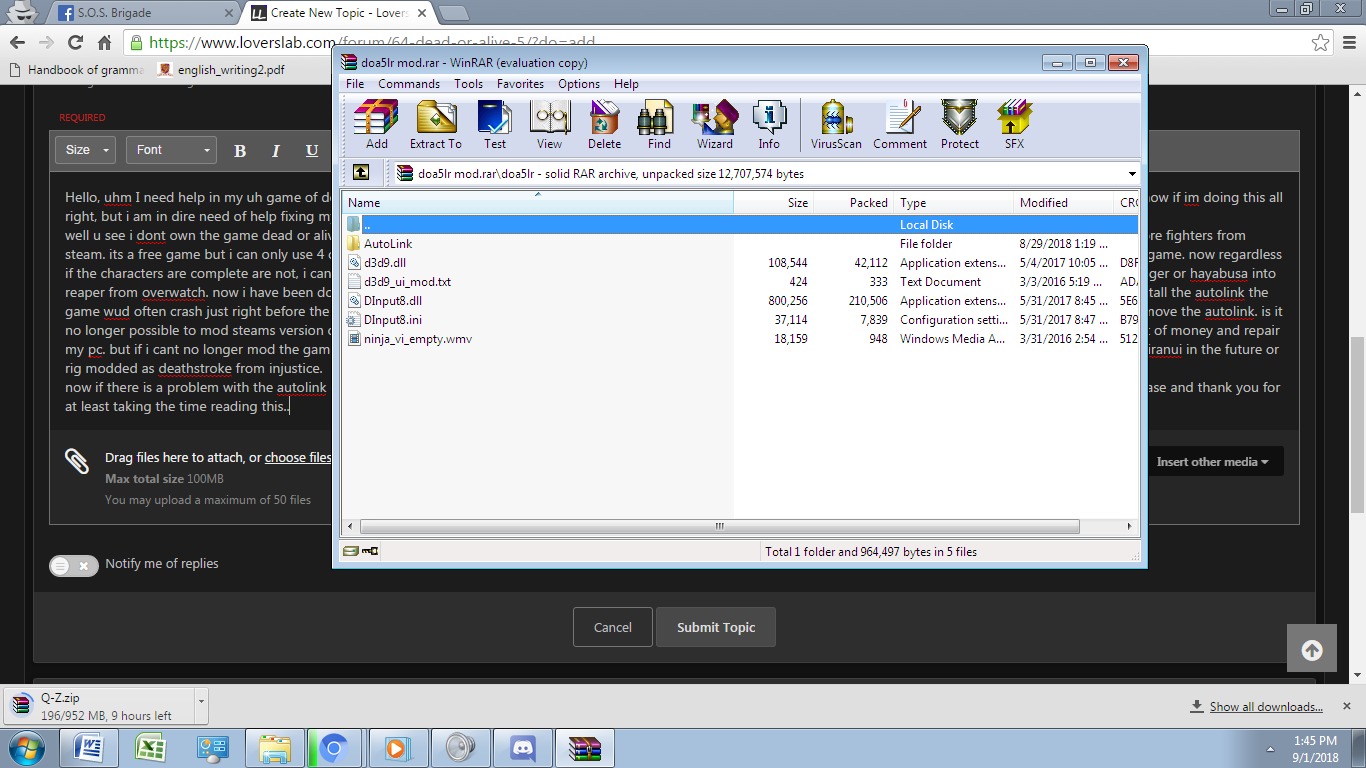1366x768 pixels.
Task: Open Insert other media dropdown
Action: (x=1213, y=462)
